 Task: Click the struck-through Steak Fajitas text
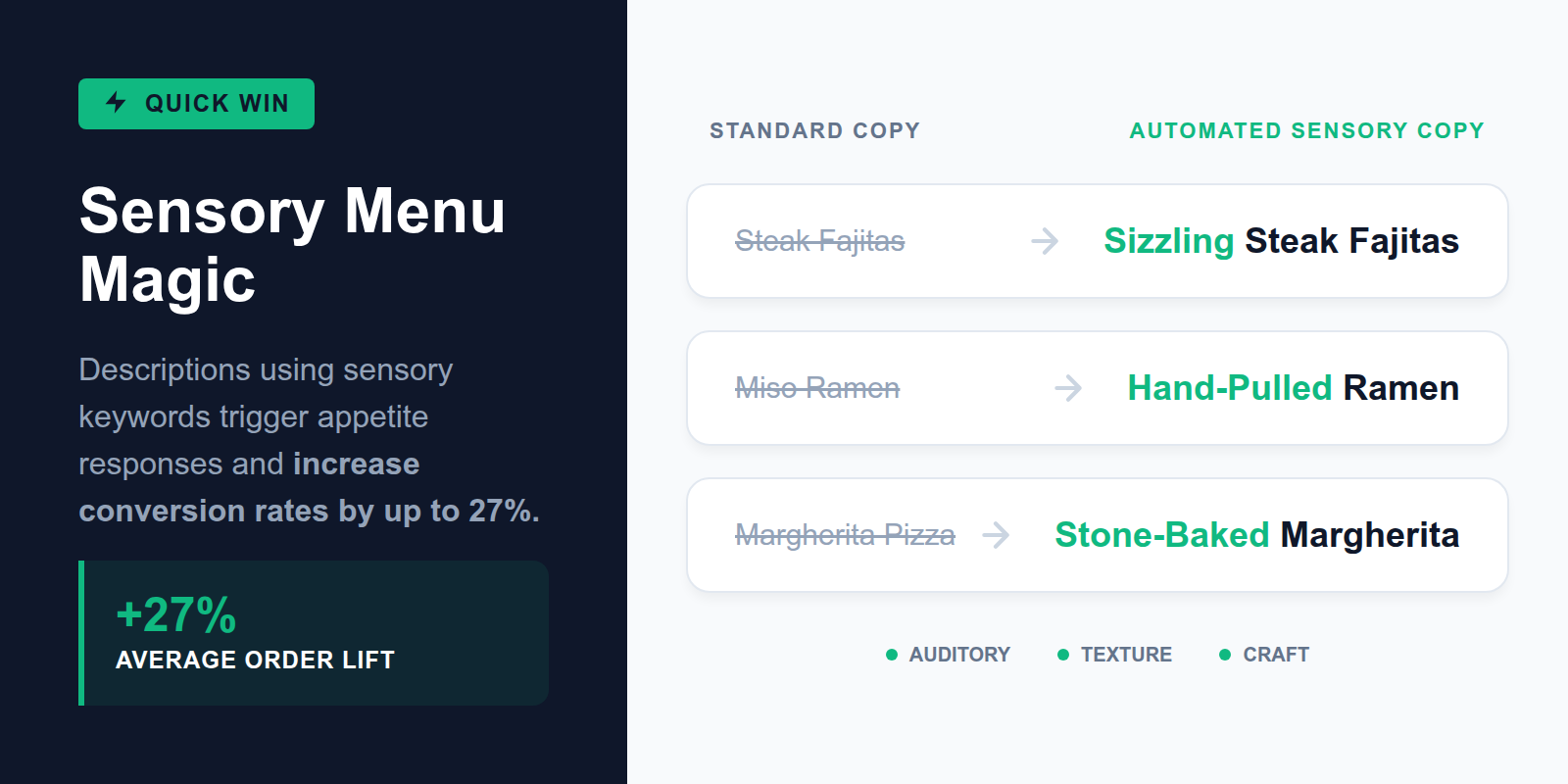tap(819, 241)
